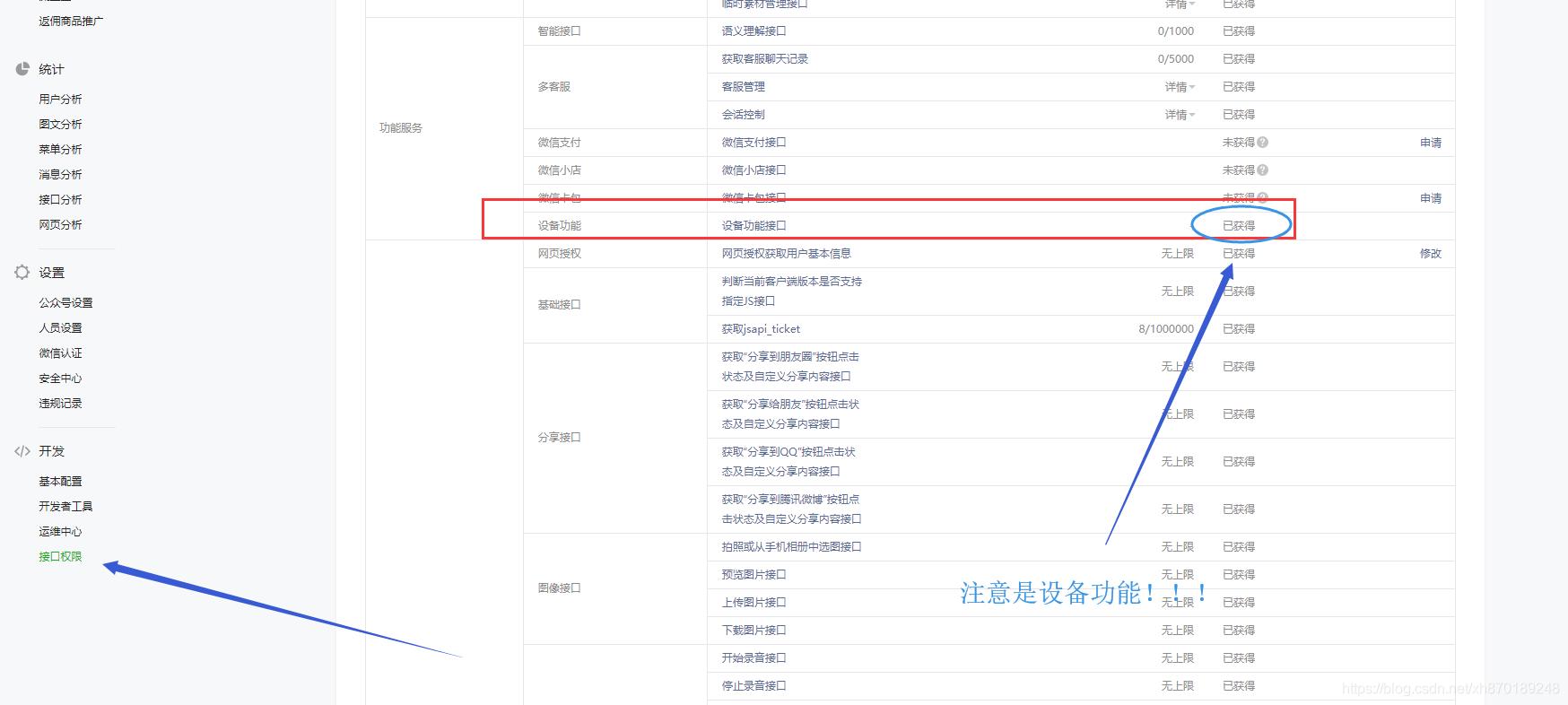1568x705 pixels.
Task: Click 网页授权获取用户基本信息 cell
Action: pos(787,254)
